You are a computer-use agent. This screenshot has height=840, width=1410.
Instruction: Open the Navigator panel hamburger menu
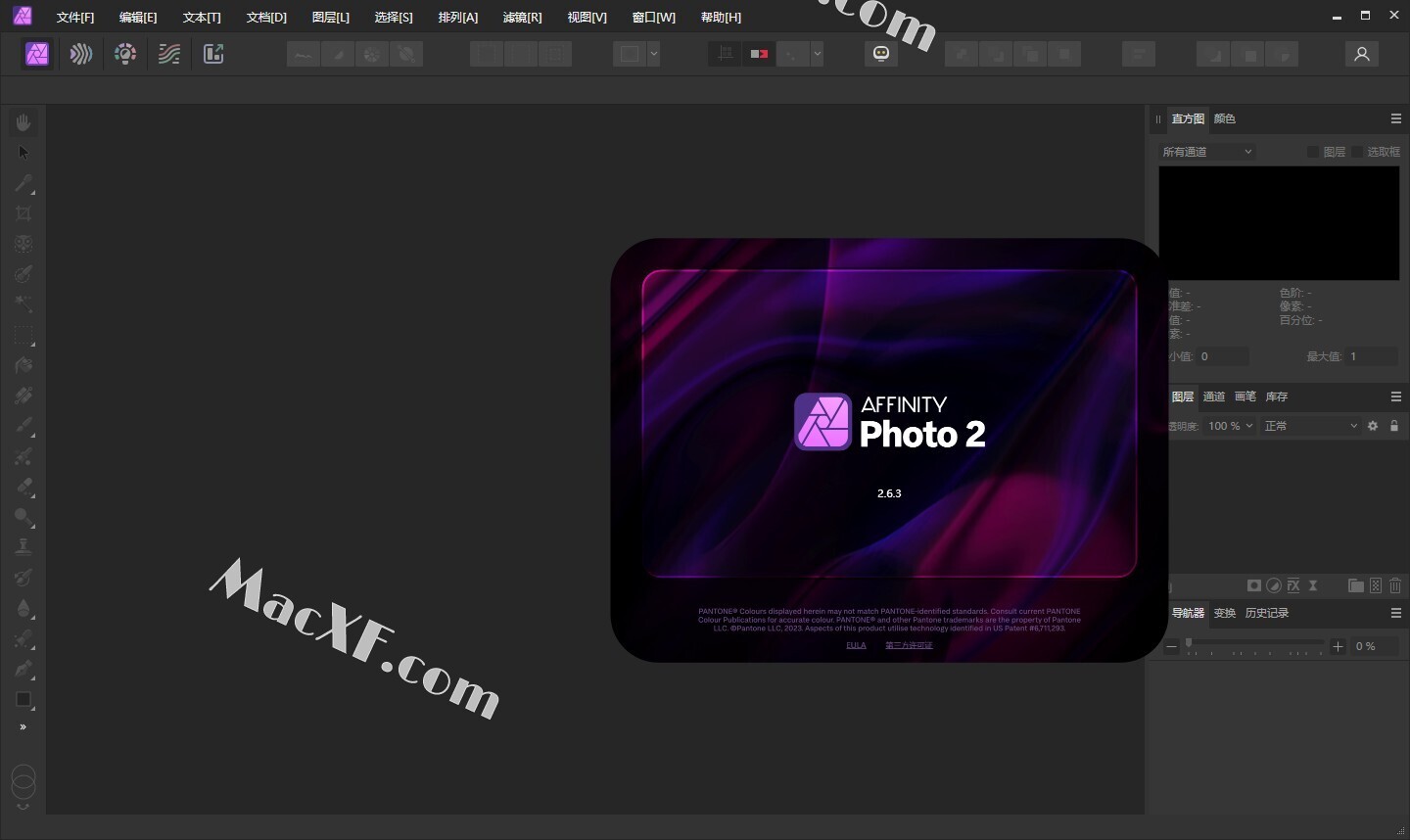click(x=1396, y=613)
